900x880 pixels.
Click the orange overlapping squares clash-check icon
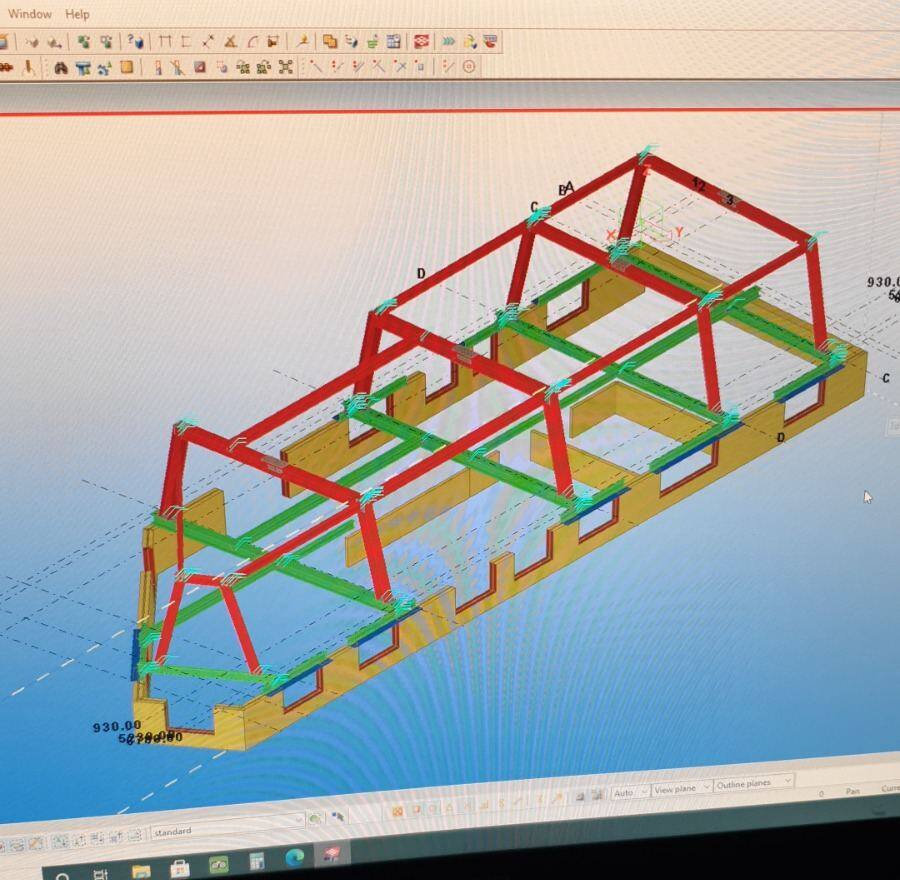click(x=329, y=41)
